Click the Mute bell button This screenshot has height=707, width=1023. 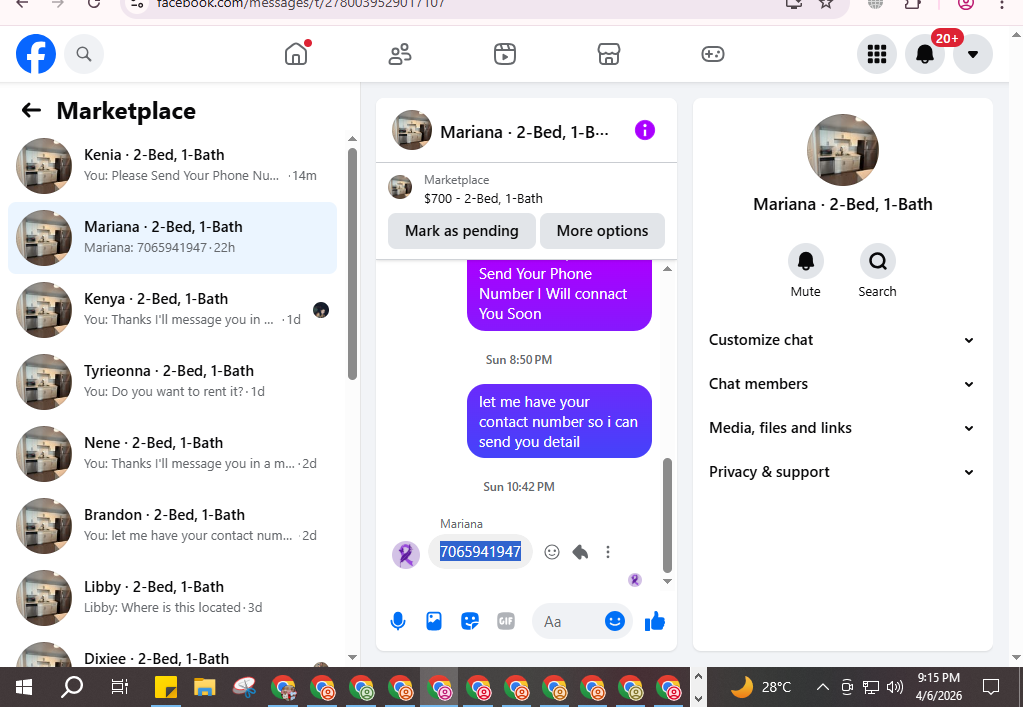(x=806, y=262)
